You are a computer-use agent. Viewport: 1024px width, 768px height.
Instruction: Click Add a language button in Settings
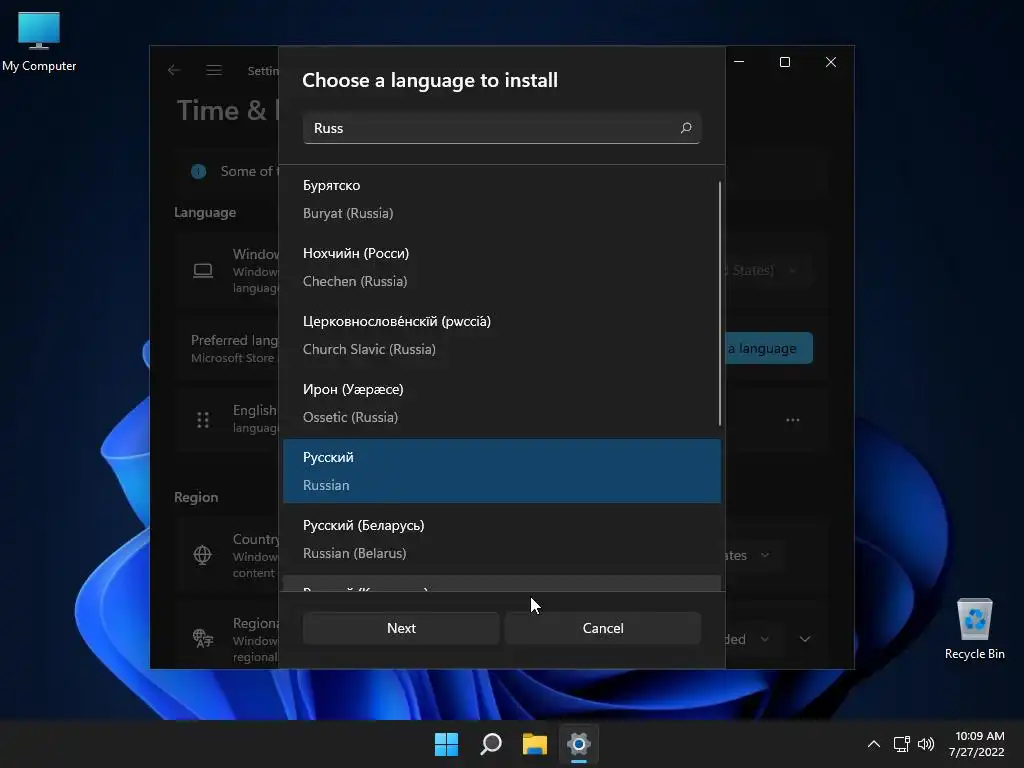pyautogui.click(x=769, y=348)
